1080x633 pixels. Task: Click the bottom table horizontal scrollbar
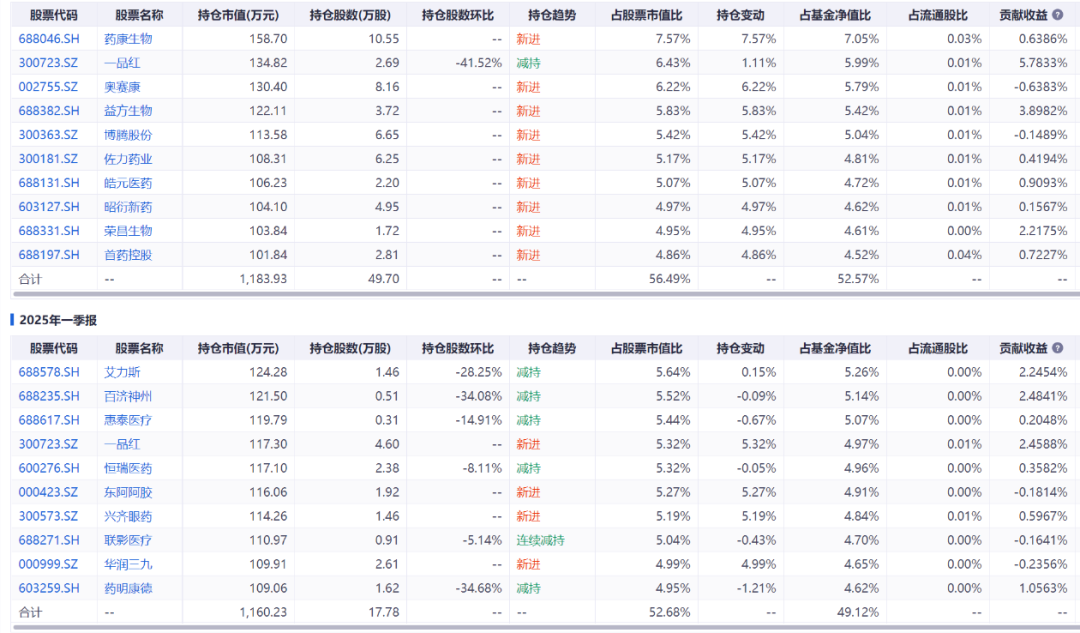(546, 627)
